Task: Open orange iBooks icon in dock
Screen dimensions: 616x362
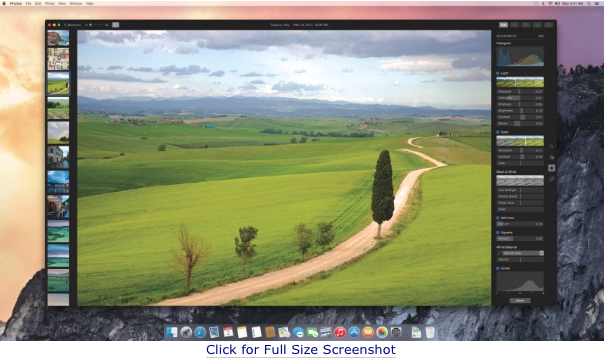Action: point(368,332)
